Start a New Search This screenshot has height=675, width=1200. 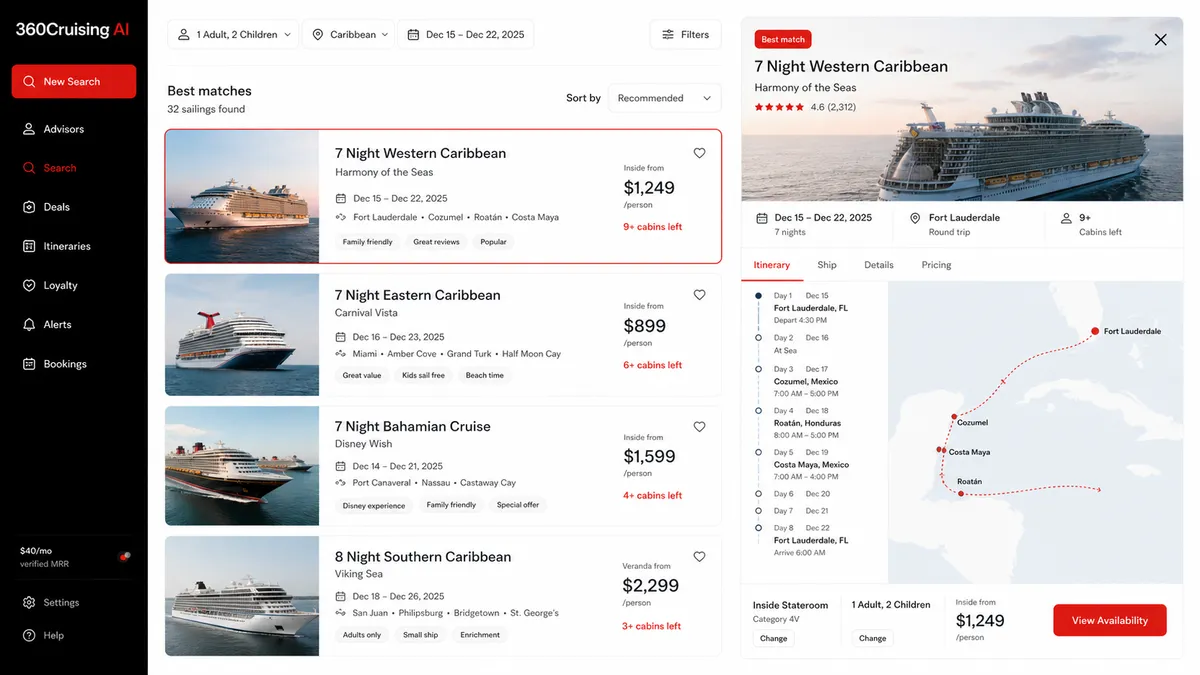tap(74, 82)
